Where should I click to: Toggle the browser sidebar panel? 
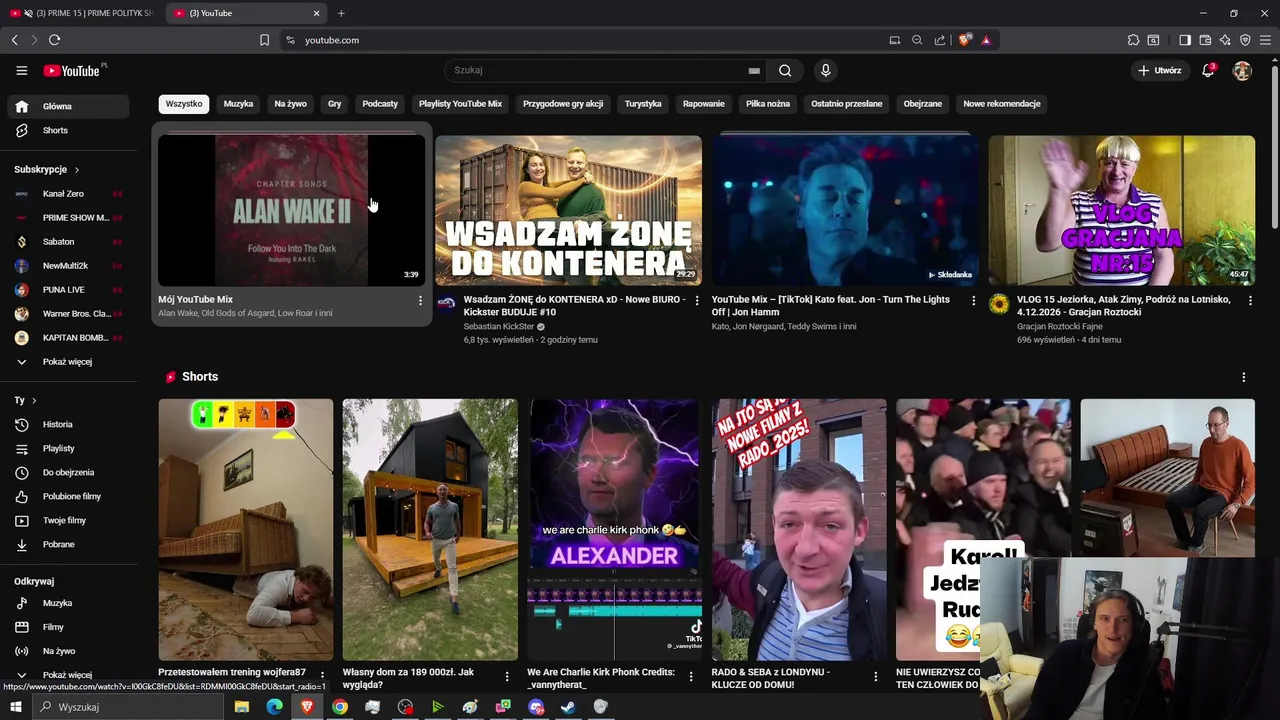coord(1185,40)
